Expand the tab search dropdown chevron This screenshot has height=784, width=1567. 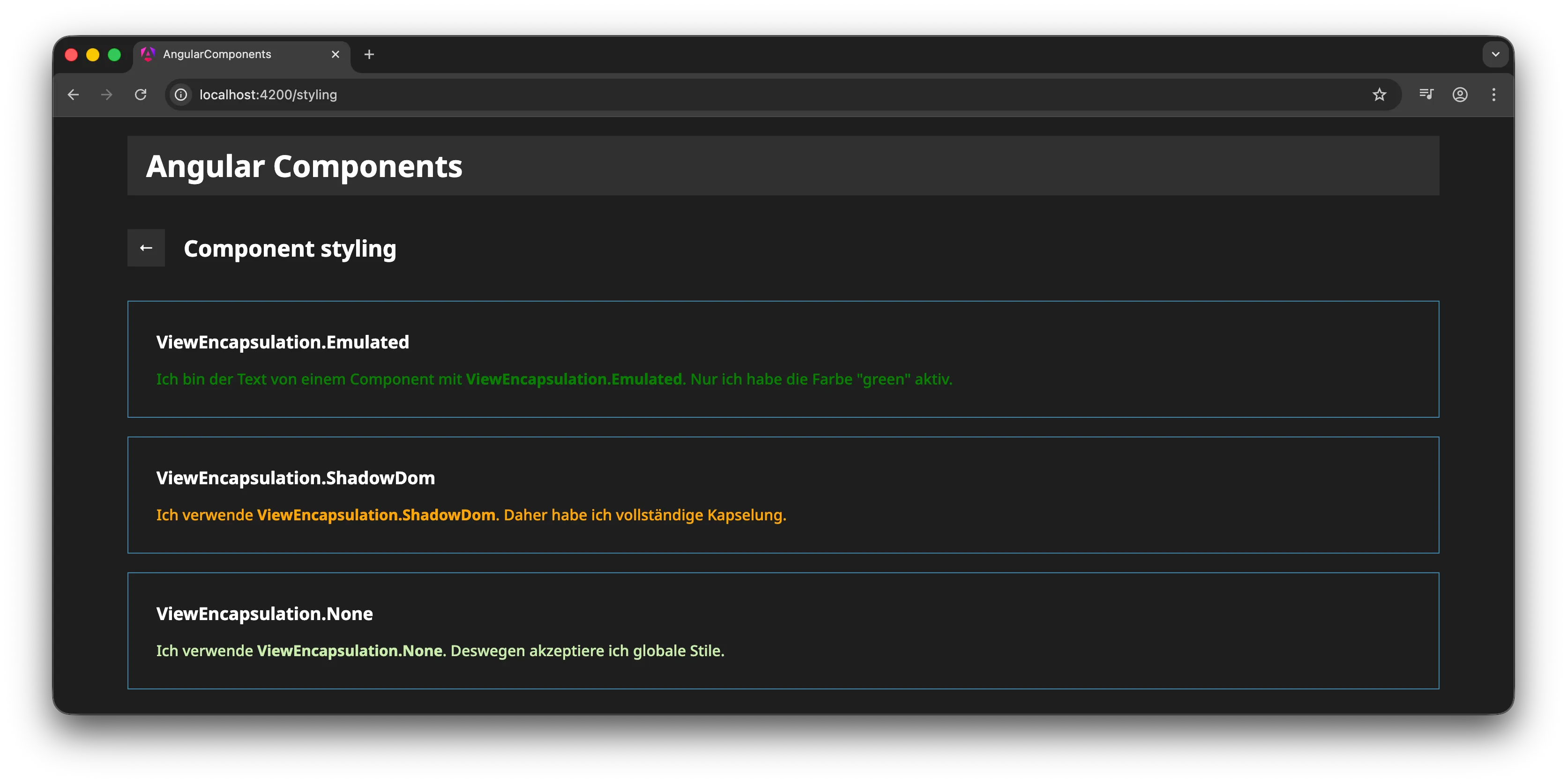(x=1495, y=54)
